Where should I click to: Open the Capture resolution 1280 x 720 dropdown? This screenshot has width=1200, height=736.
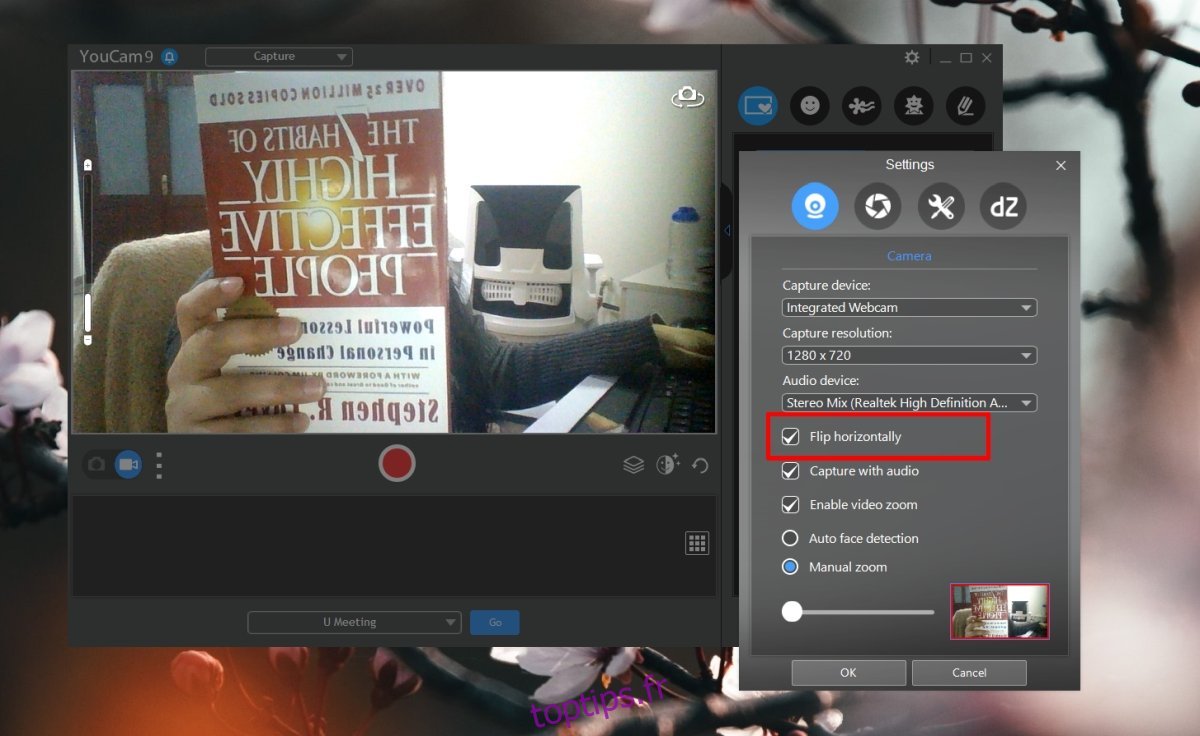909,355
